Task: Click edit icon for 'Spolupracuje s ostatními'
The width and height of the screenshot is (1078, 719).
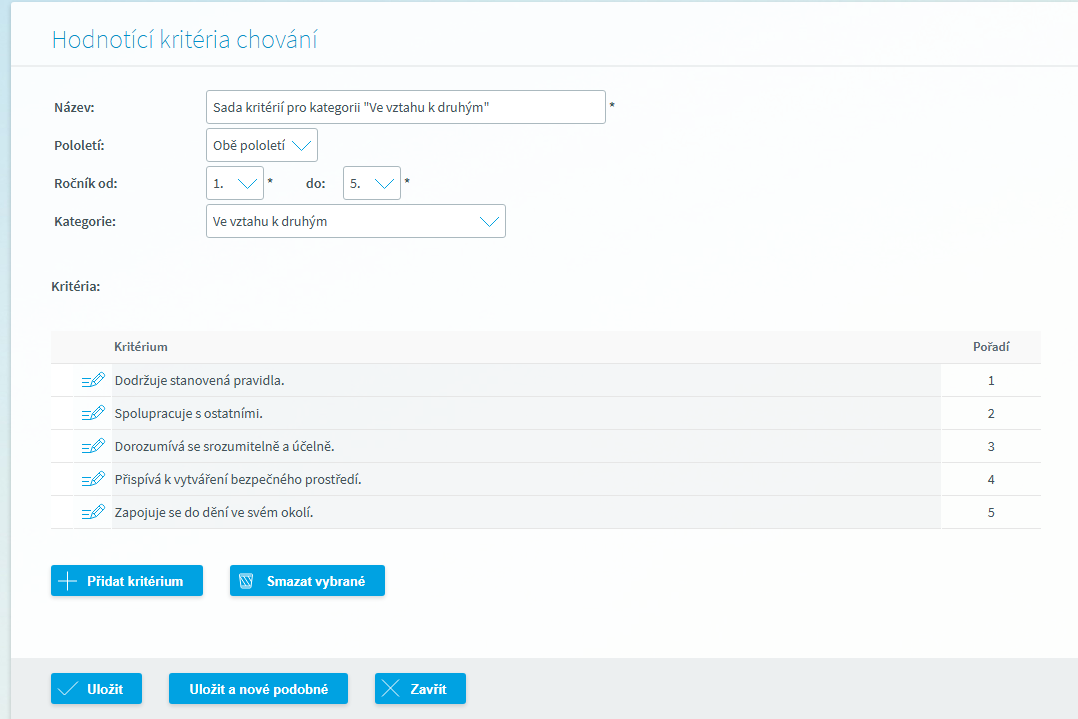Action: 93,413
